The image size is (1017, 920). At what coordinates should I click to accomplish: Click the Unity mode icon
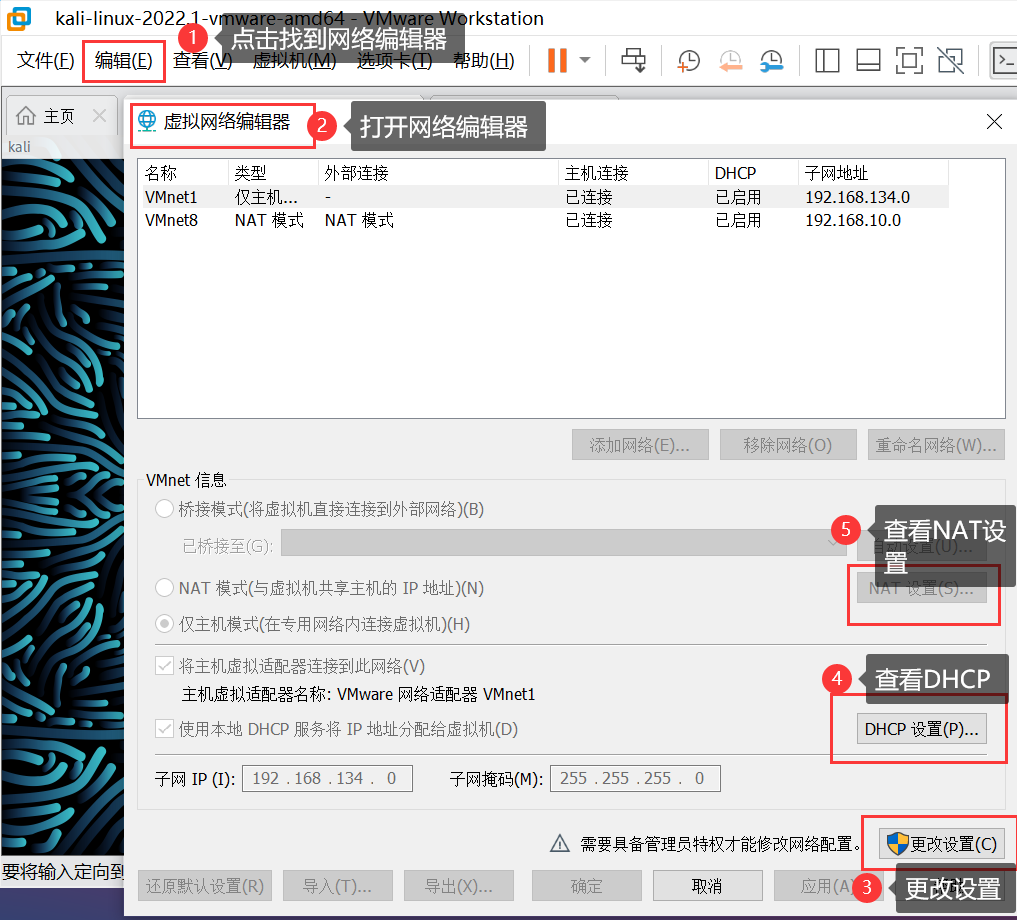(x=950, y=61)
